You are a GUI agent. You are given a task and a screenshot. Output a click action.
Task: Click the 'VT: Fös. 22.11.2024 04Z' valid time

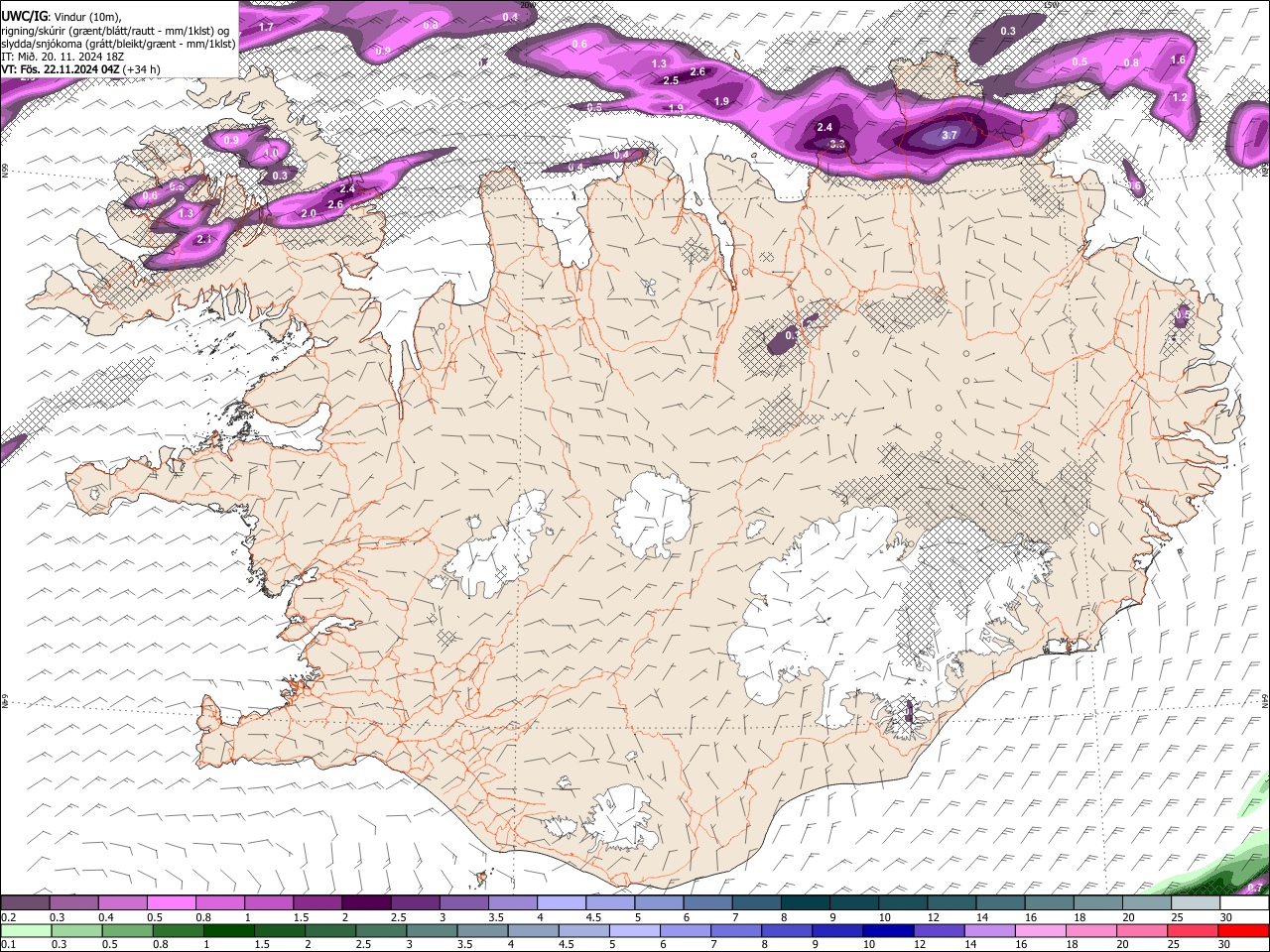click(61, 69)
